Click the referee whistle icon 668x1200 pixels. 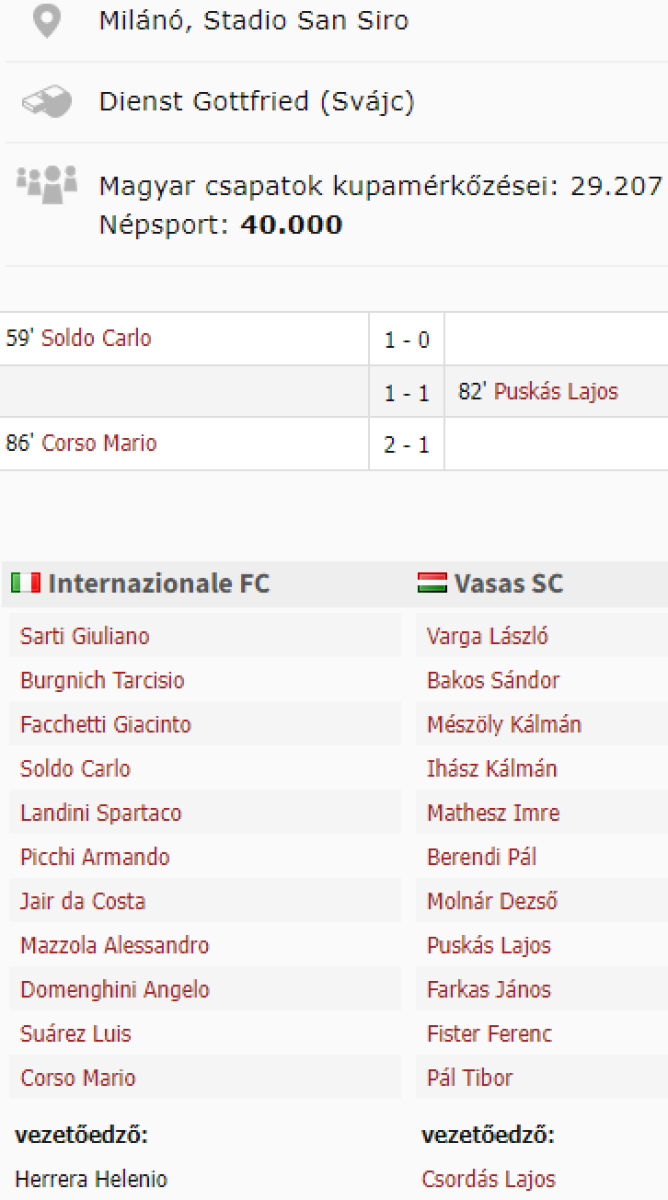(46, 101)
